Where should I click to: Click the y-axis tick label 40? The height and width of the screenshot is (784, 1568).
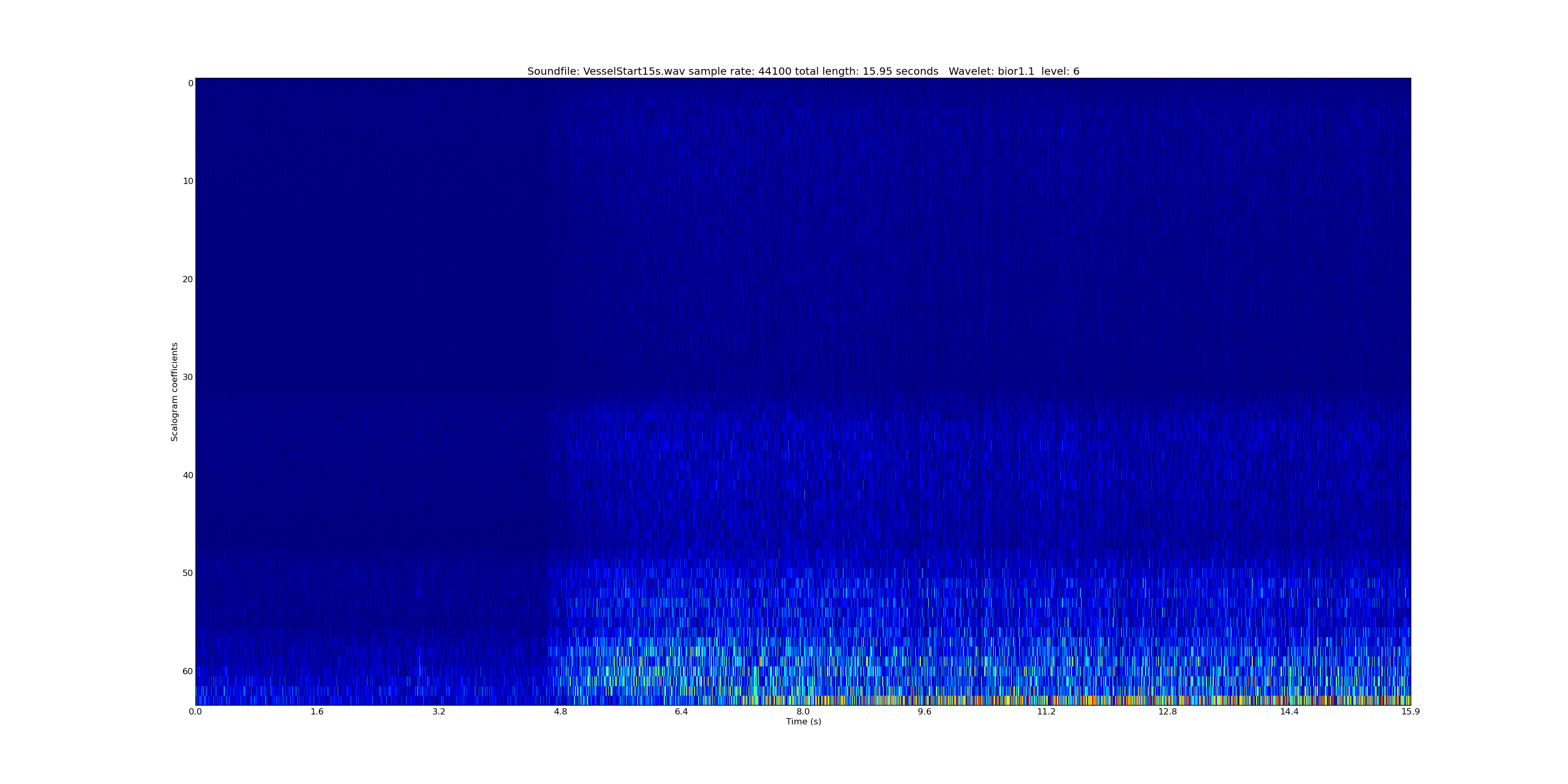click(188, 476)
